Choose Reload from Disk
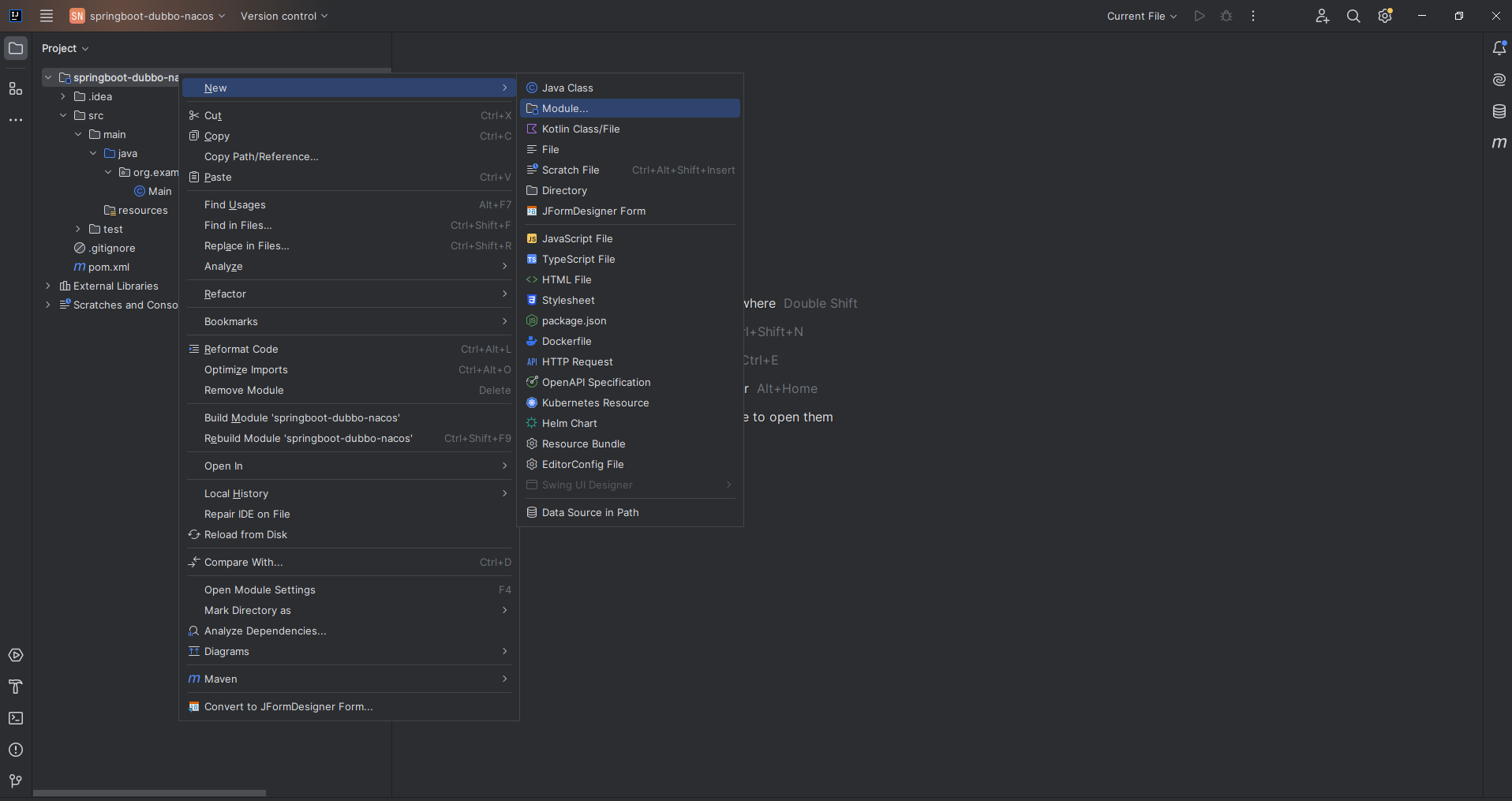The height and width of the screenshot is (801, 1512). click(349, 534)
